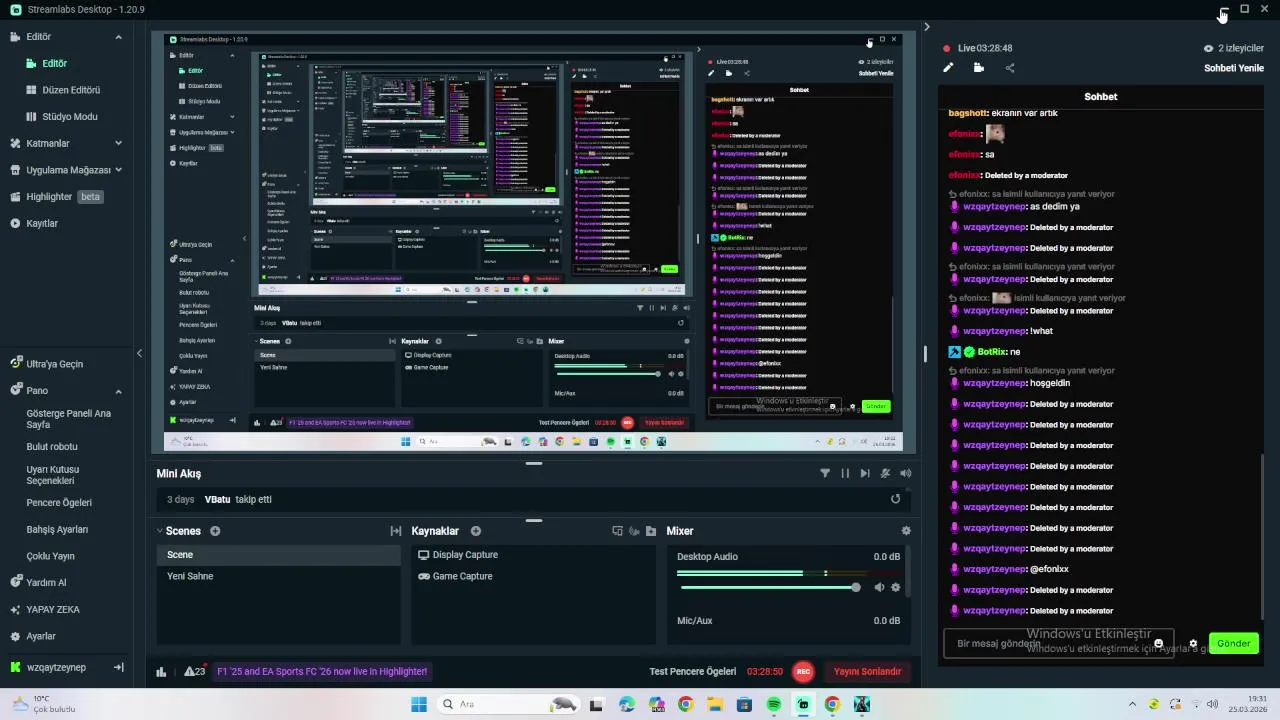Expand the Uygulama Mağazası chevron arrow
Screen dimensions: 1280x720
pos(118,170)
